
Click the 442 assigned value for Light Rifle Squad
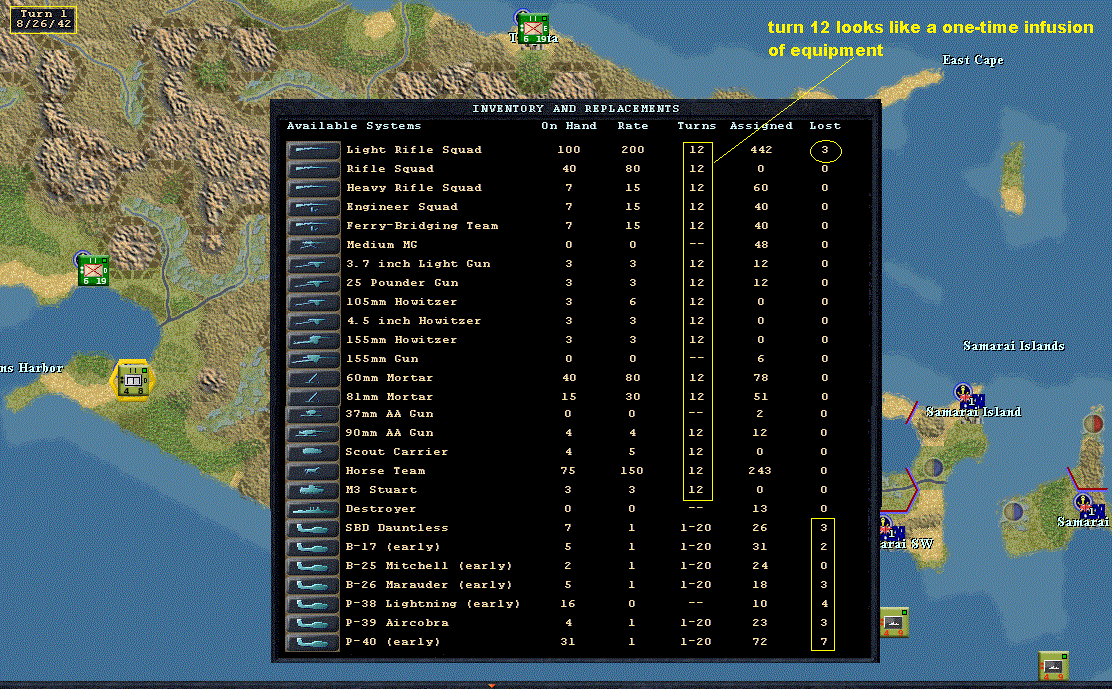tap(761, 150)
